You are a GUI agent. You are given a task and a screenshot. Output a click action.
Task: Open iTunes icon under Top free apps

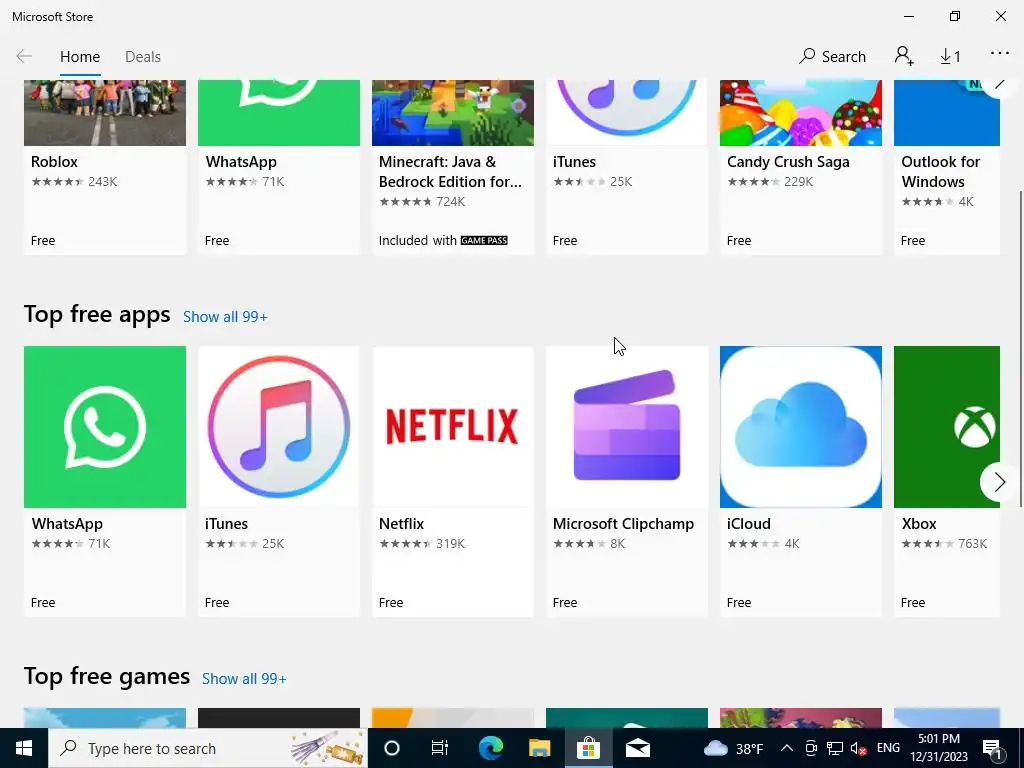click(x=279, y=427)
